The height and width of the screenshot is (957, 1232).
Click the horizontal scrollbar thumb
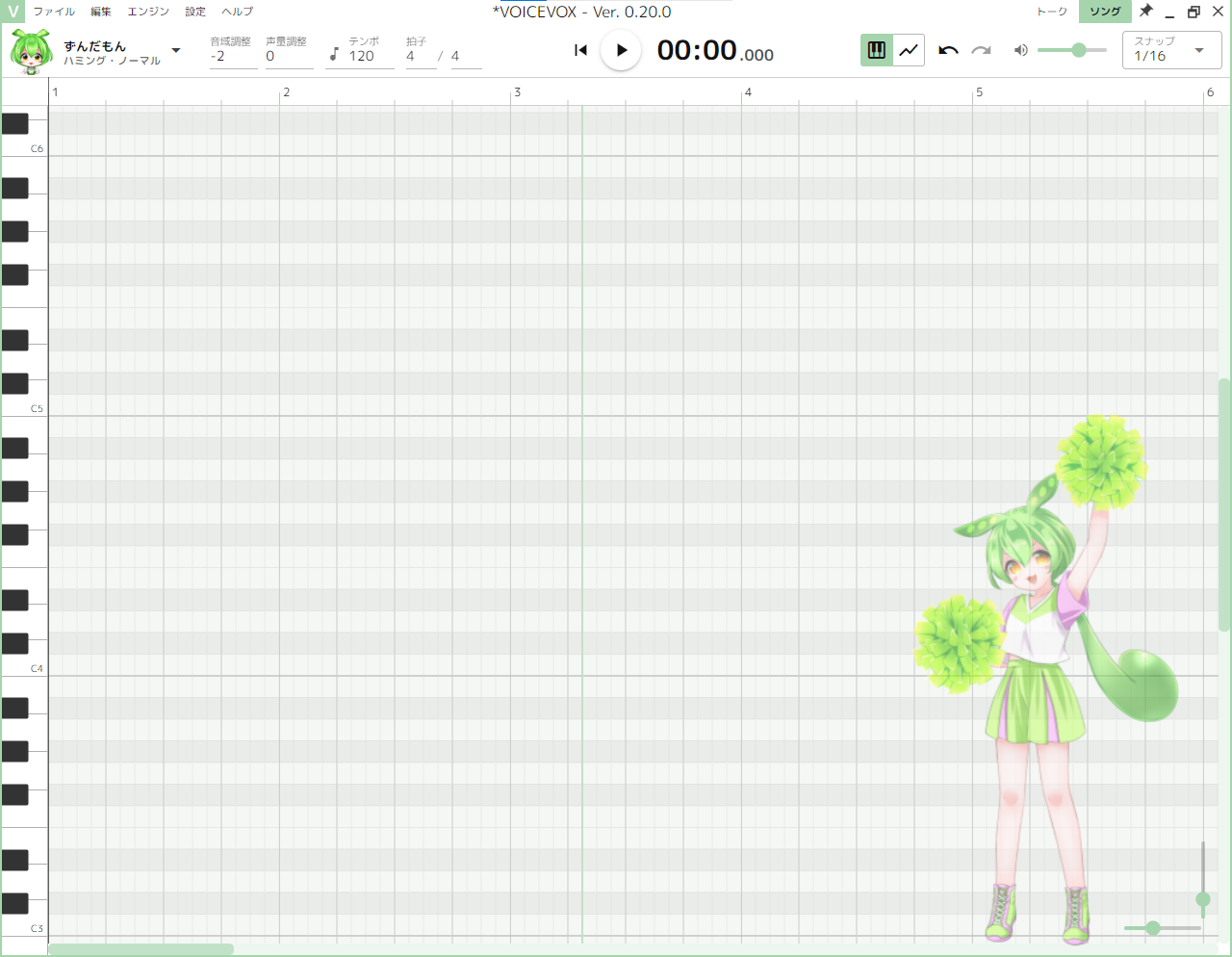pyautogui.click(x=141, y=949)
